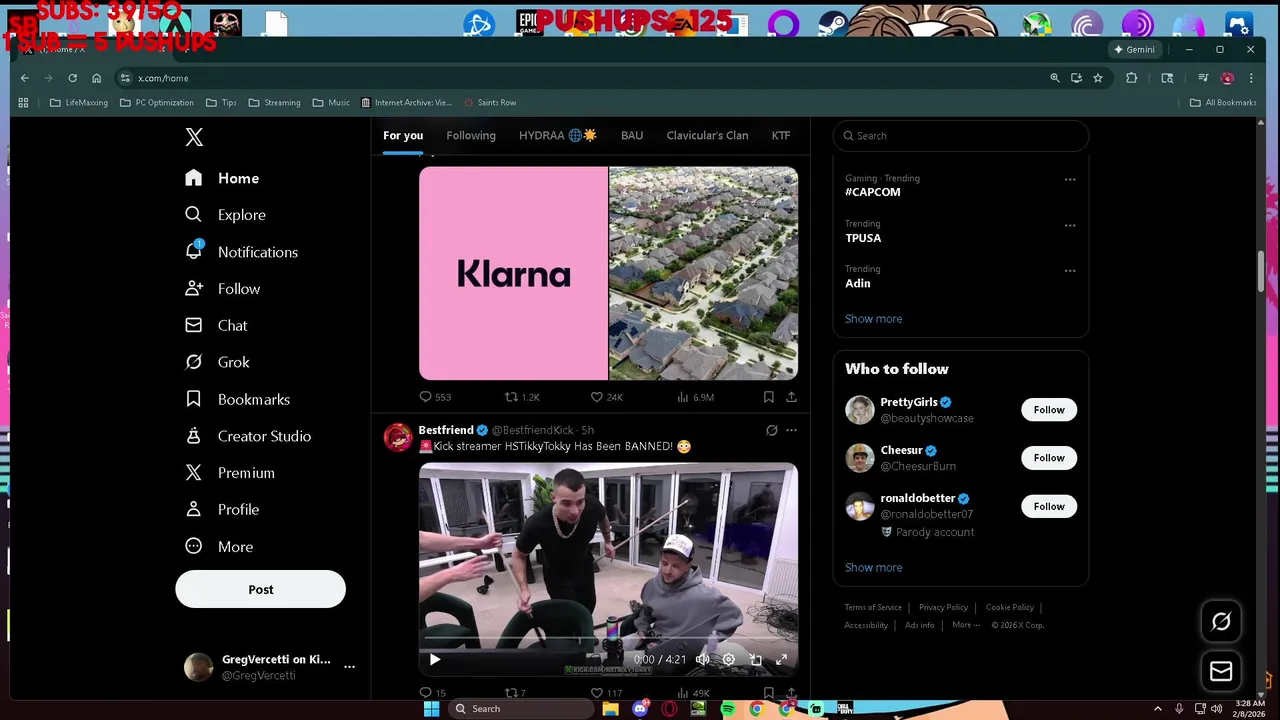Open the Explore search icon in sidebar
Screen dimensions: 1280x720
pos(194,215)
